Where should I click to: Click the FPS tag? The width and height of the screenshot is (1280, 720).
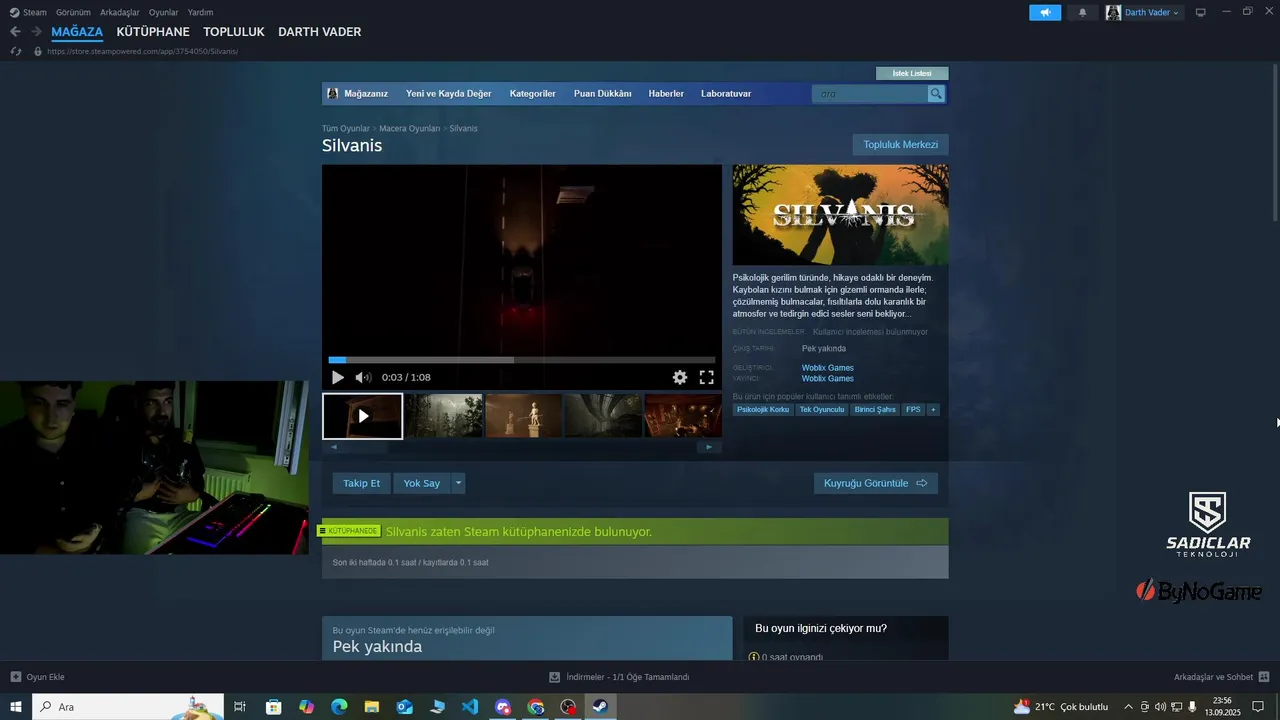[x=913, y=409]
